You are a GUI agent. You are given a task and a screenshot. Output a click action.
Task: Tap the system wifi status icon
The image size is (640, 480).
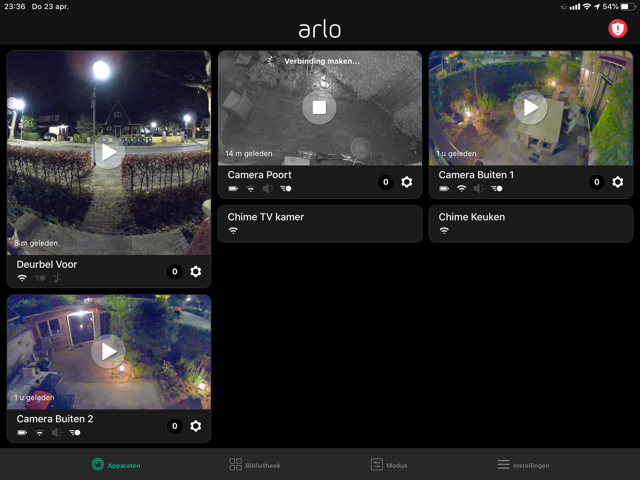587,7
